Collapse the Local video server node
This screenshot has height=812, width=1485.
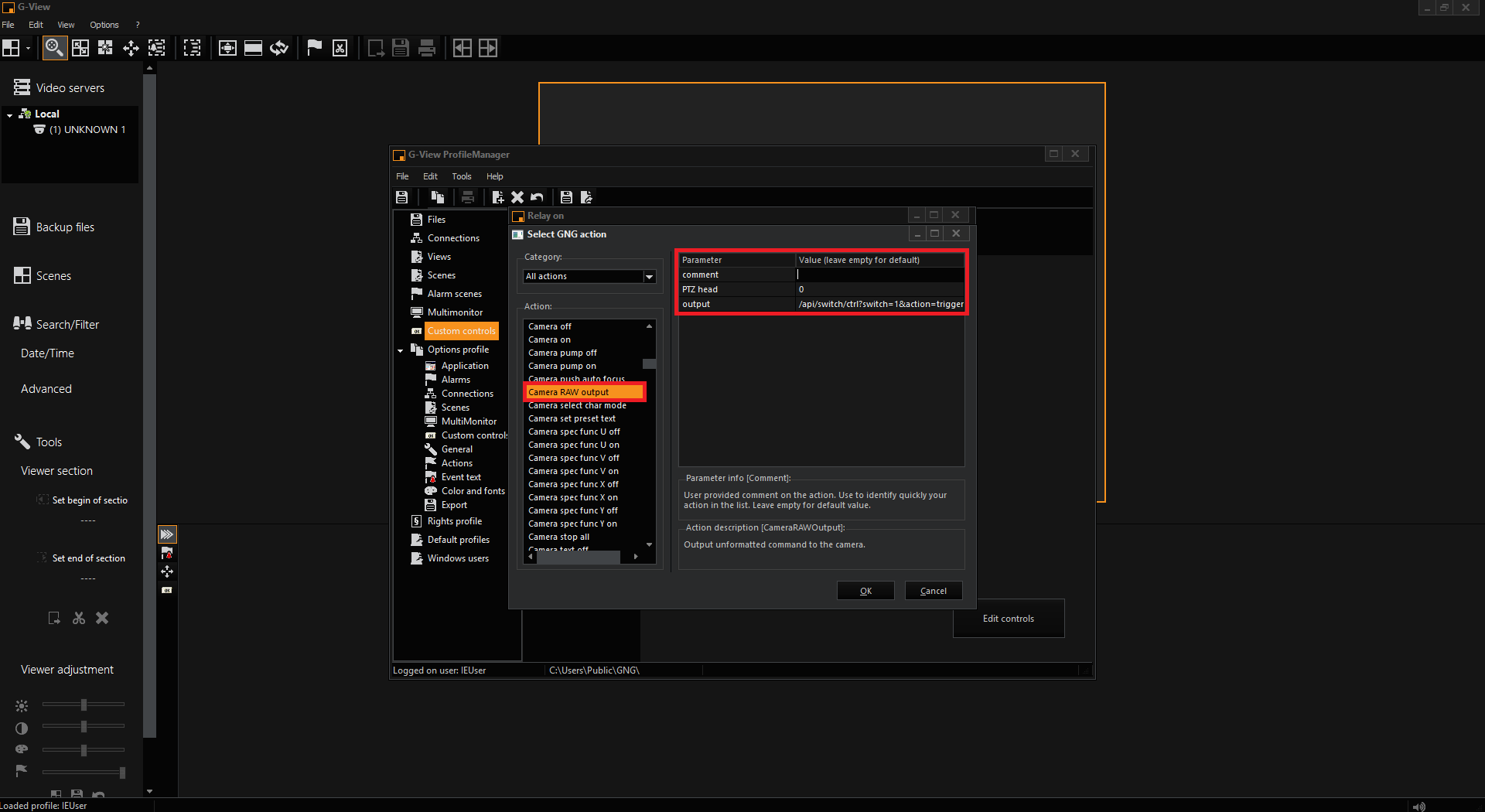9,114
